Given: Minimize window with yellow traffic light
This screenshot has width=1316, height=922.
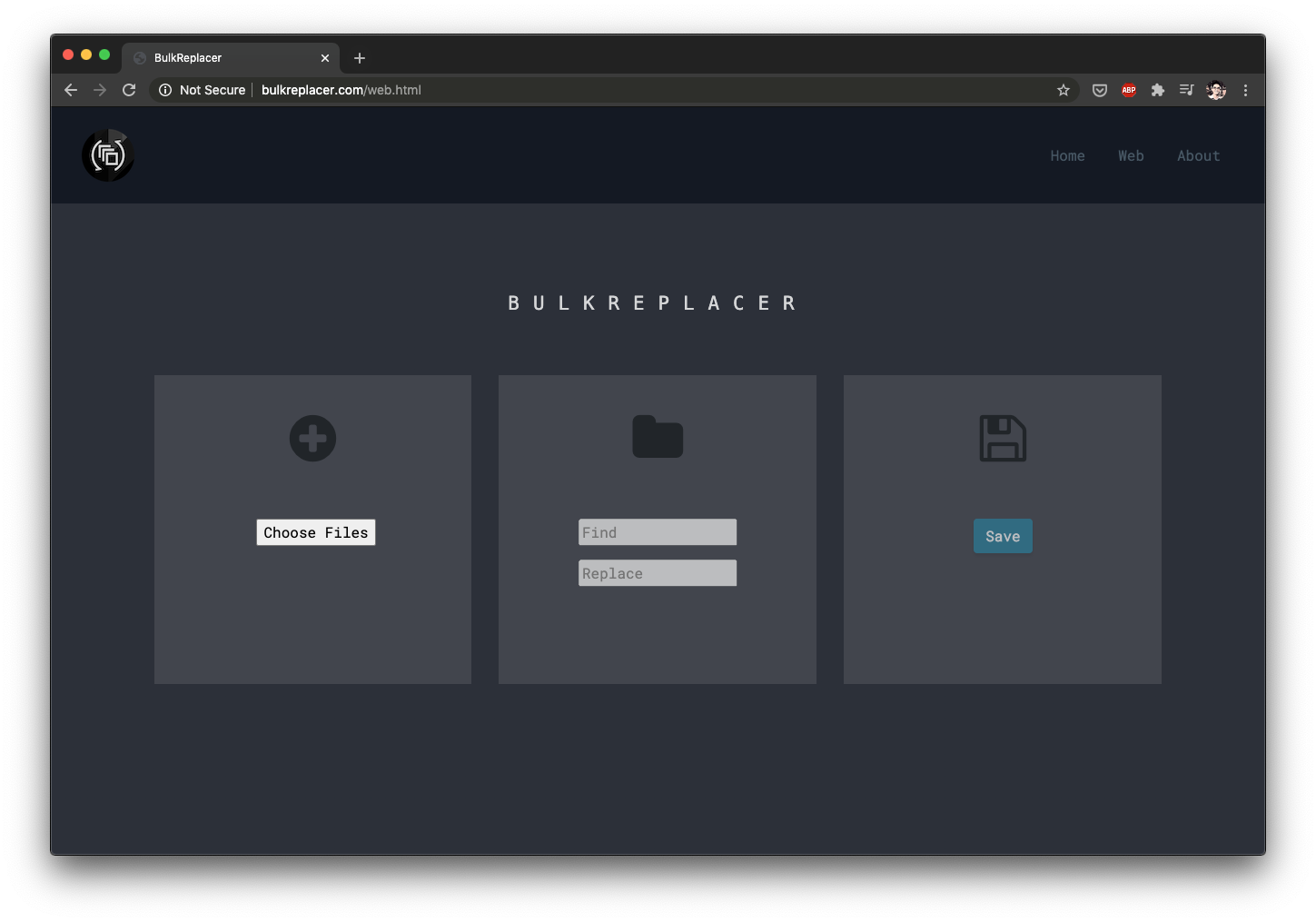Looking at the screenshot, I should pyautogui.click(x=86, y=55).
